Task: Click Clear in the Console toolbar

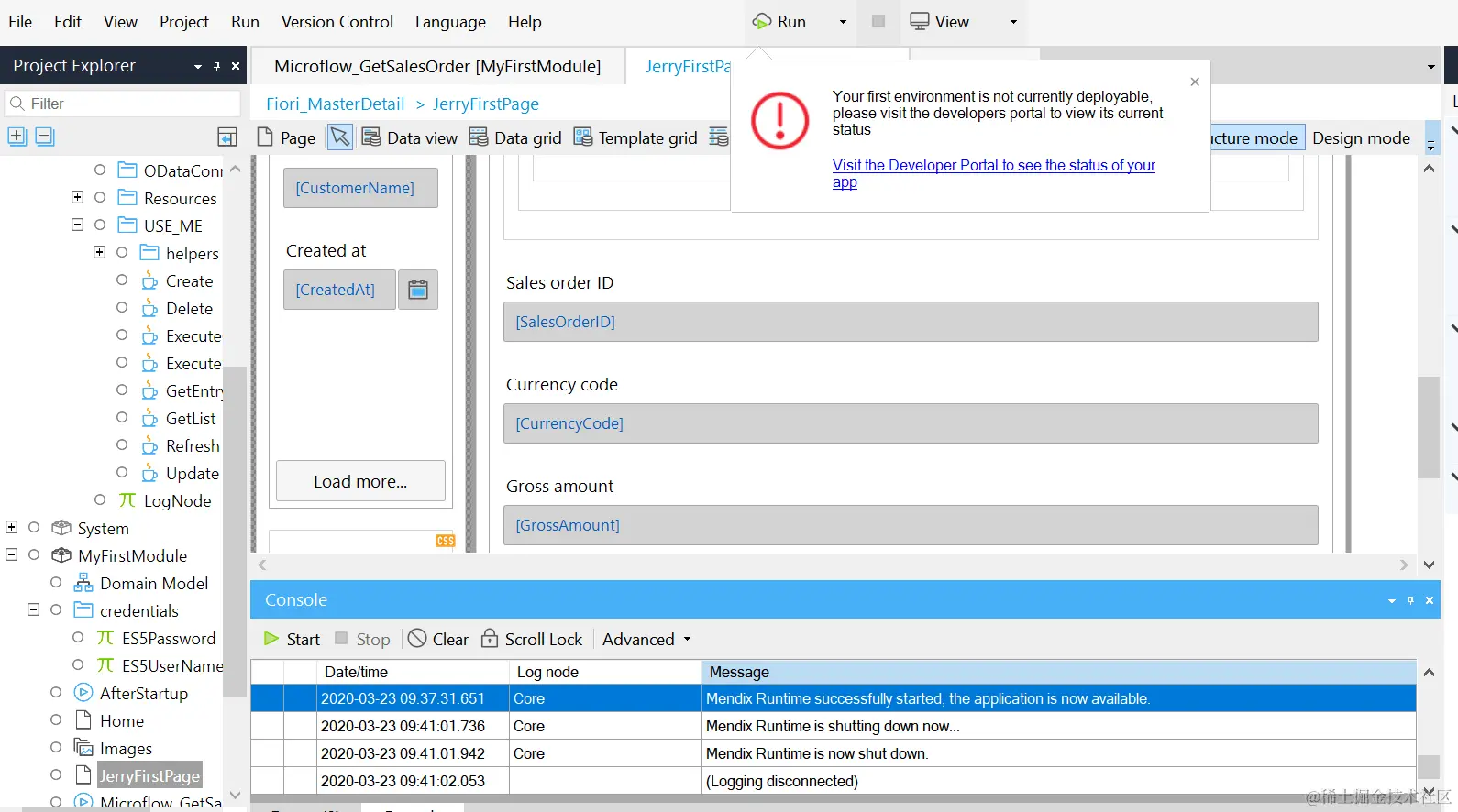Action: coord(438,639)
